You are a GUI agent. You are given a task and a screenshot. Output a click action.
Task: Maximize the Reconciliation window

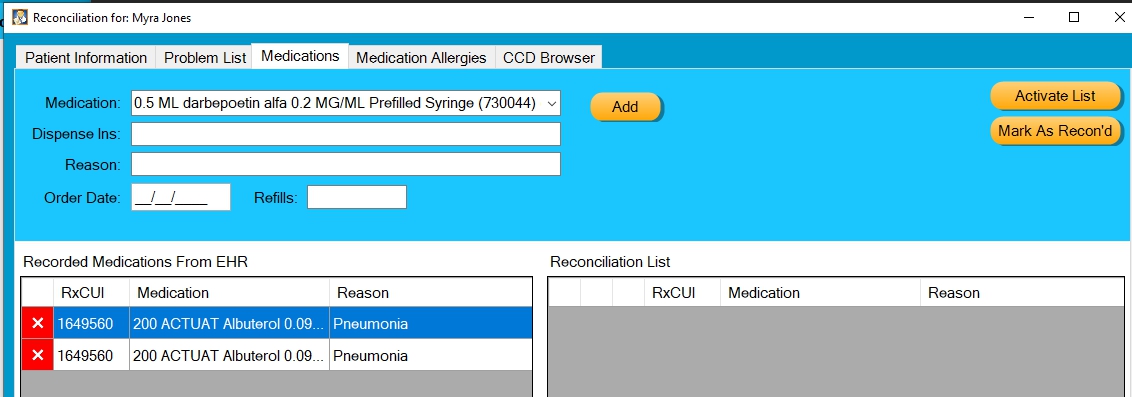pyautogui.click(x=1074, y=17)
